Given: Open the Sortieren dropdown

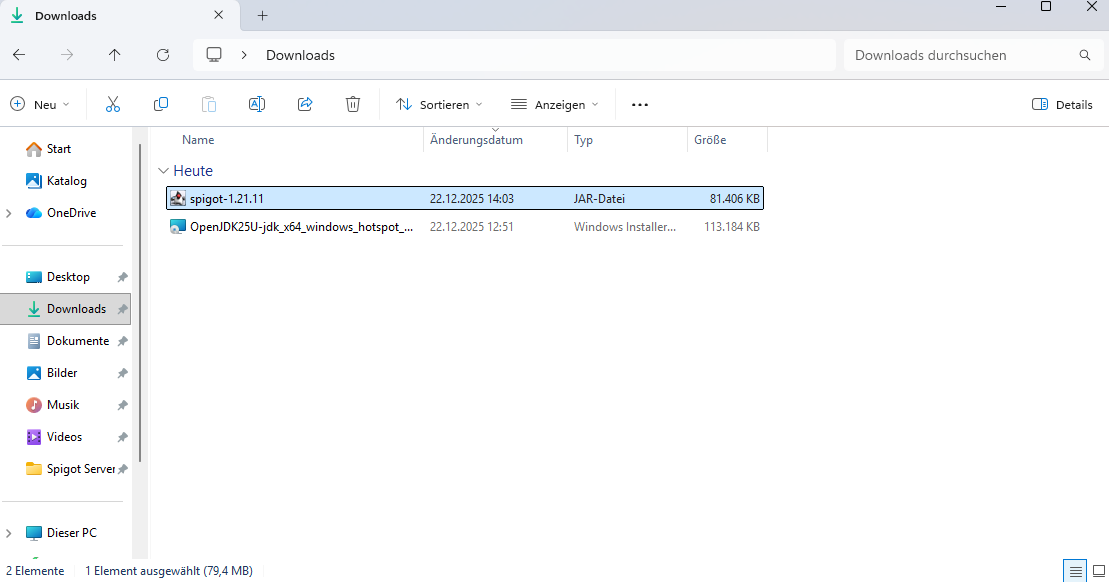Looking at the screenshot, I should (x=439, y=104).
